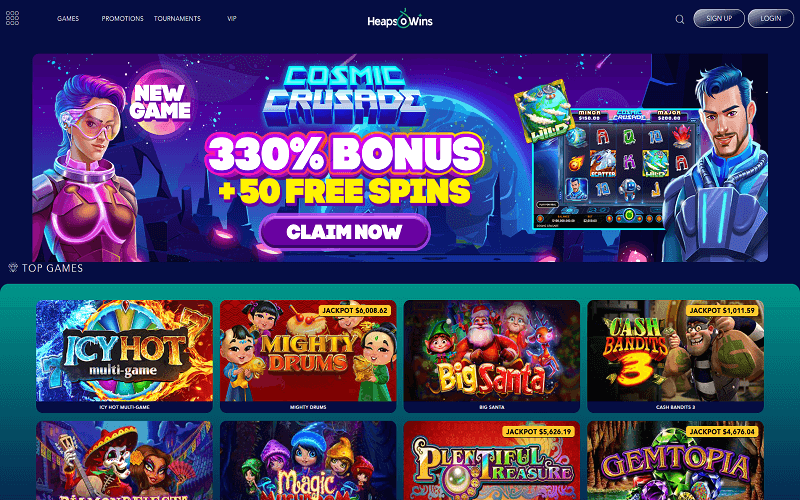This screenshot has height=500, width=800.
Task: Select the Cash Bandits 3 game
Action: click(676, 356)
